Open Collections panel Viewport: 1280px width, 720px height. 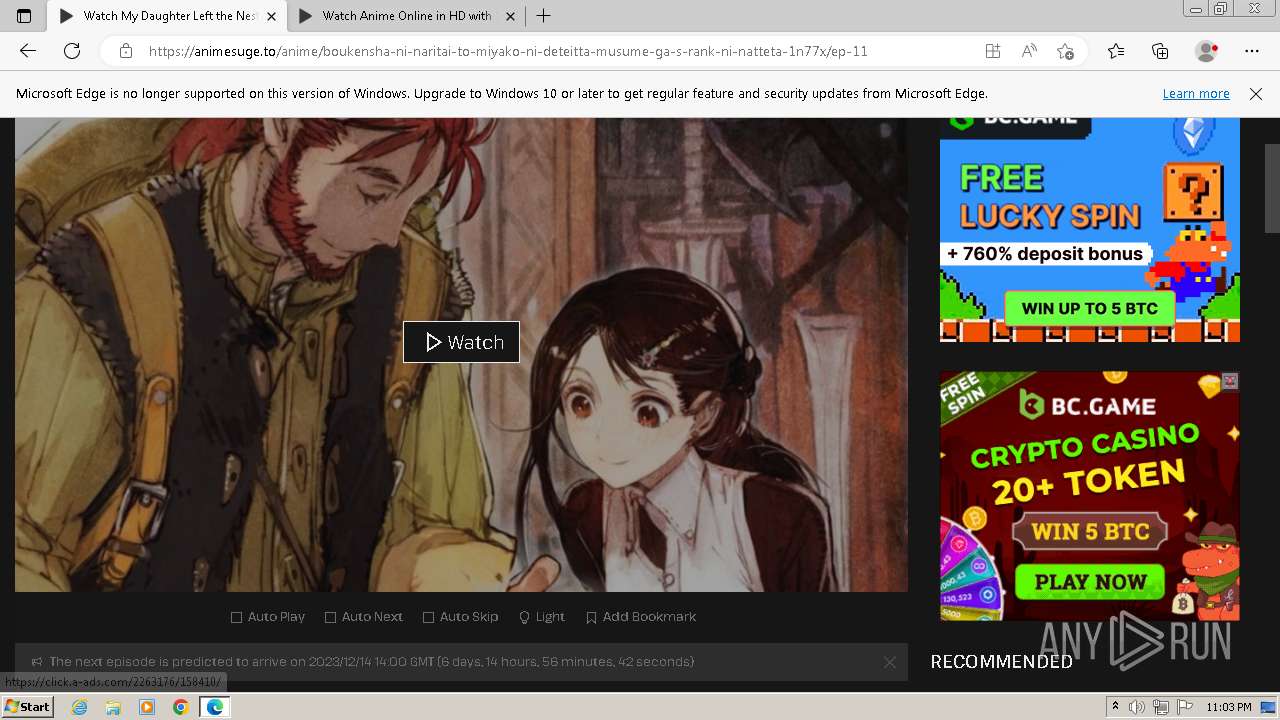(x=1160, y=51)
